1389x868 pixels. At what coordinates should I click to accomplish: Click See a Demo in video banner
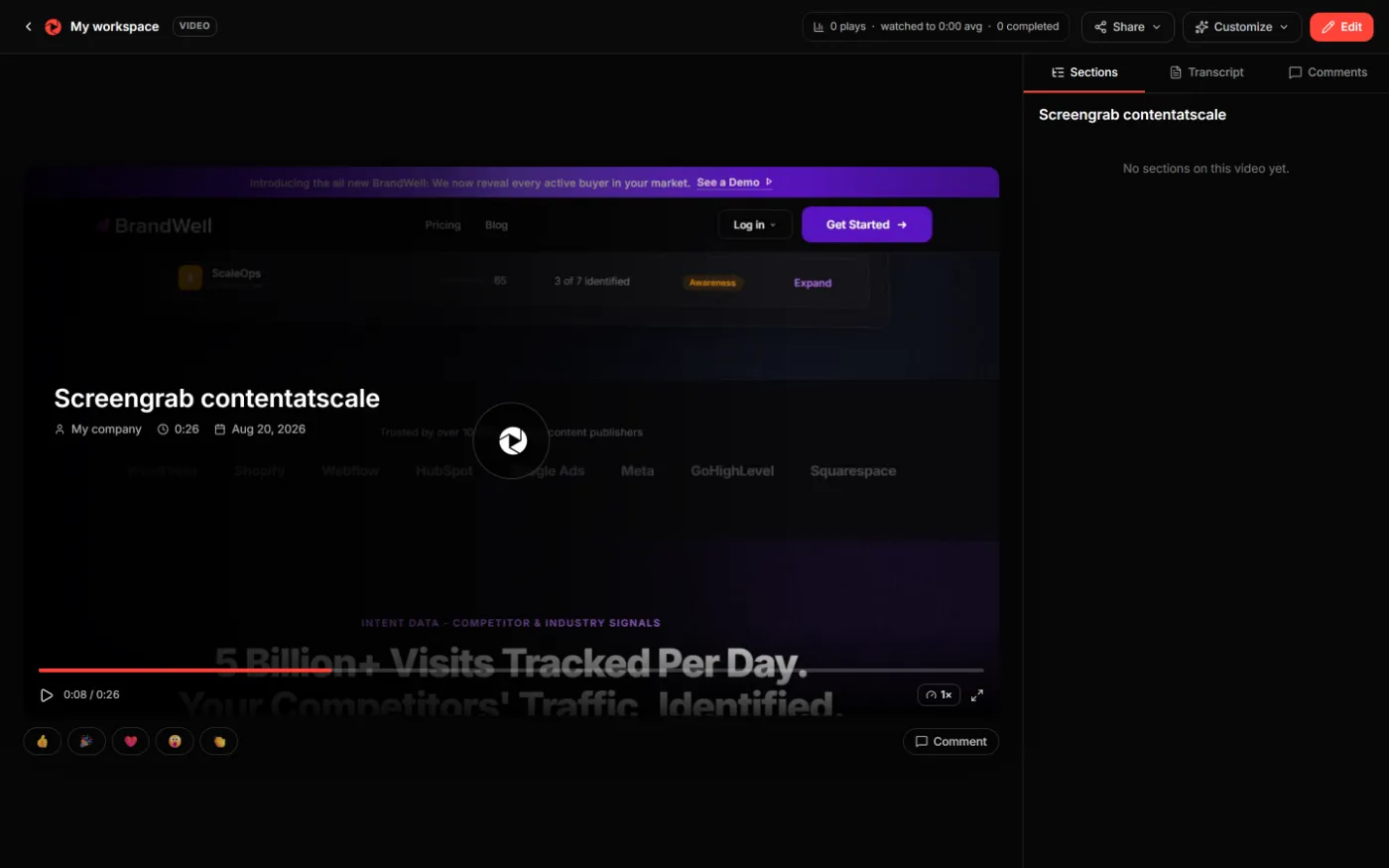click(x=734, y=183)
